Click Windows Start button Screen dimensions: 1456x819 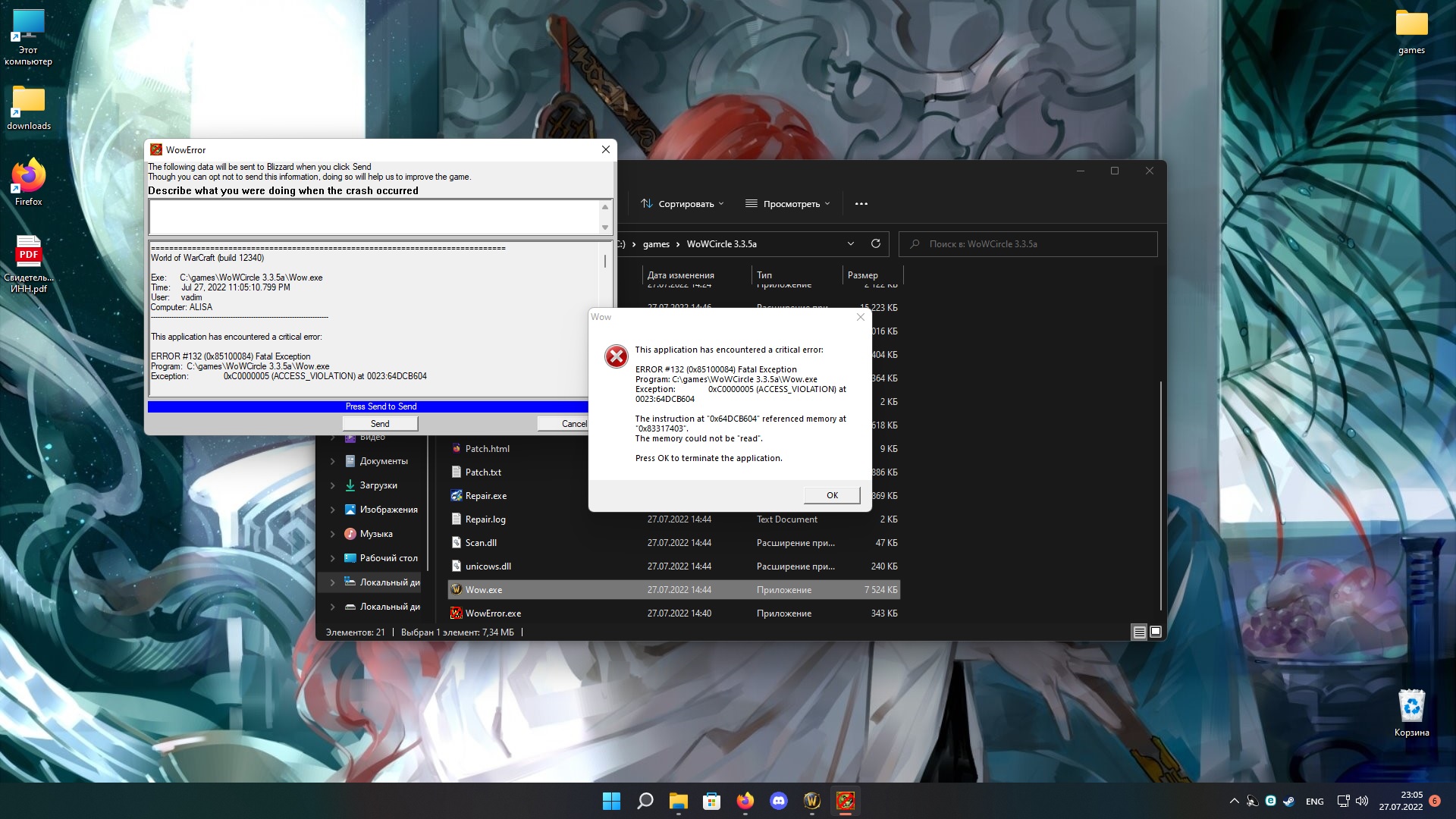click(611, 801)
